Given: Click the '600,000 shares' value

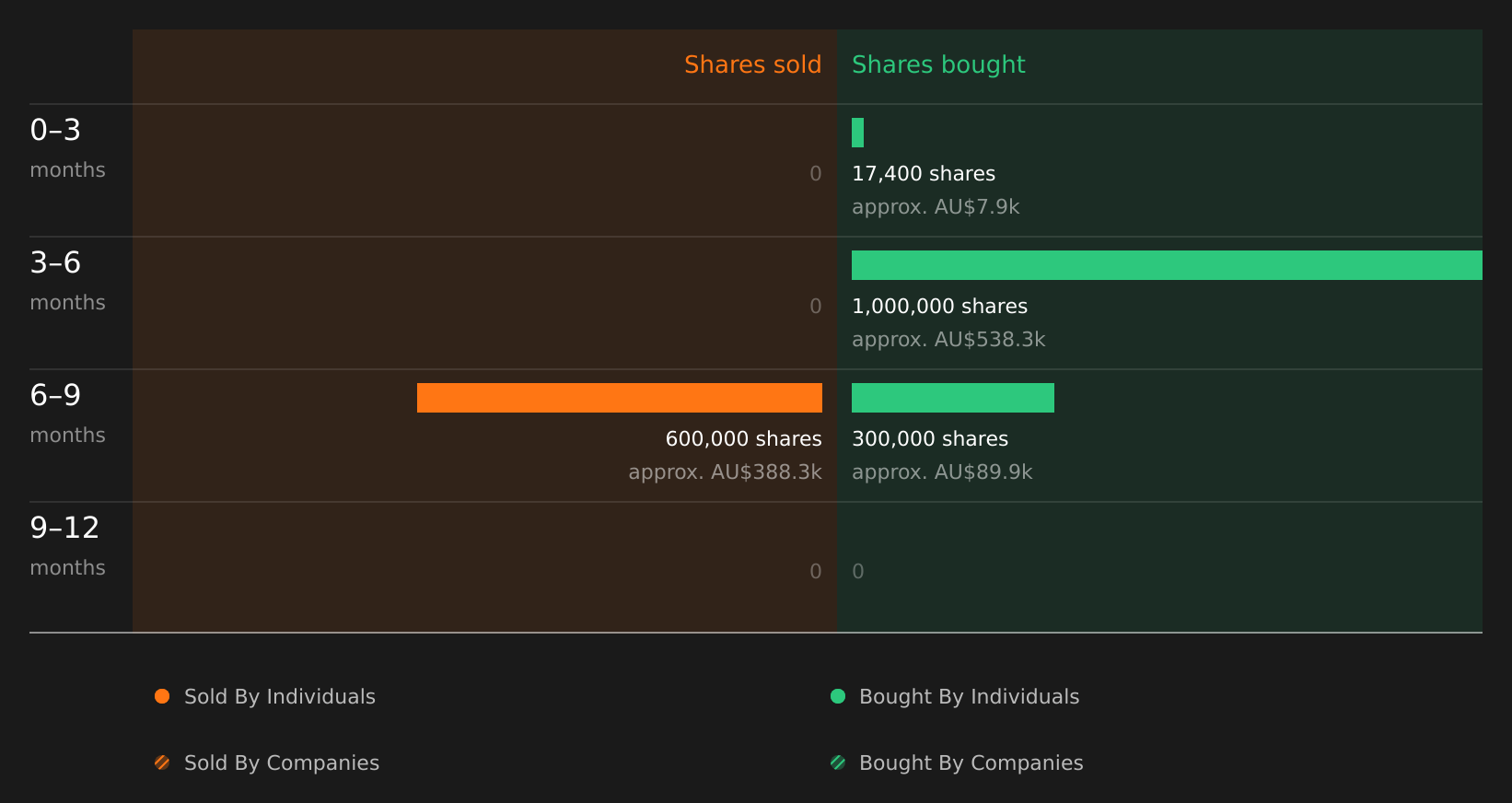Looking at the screenshot, I should [744, 439].
